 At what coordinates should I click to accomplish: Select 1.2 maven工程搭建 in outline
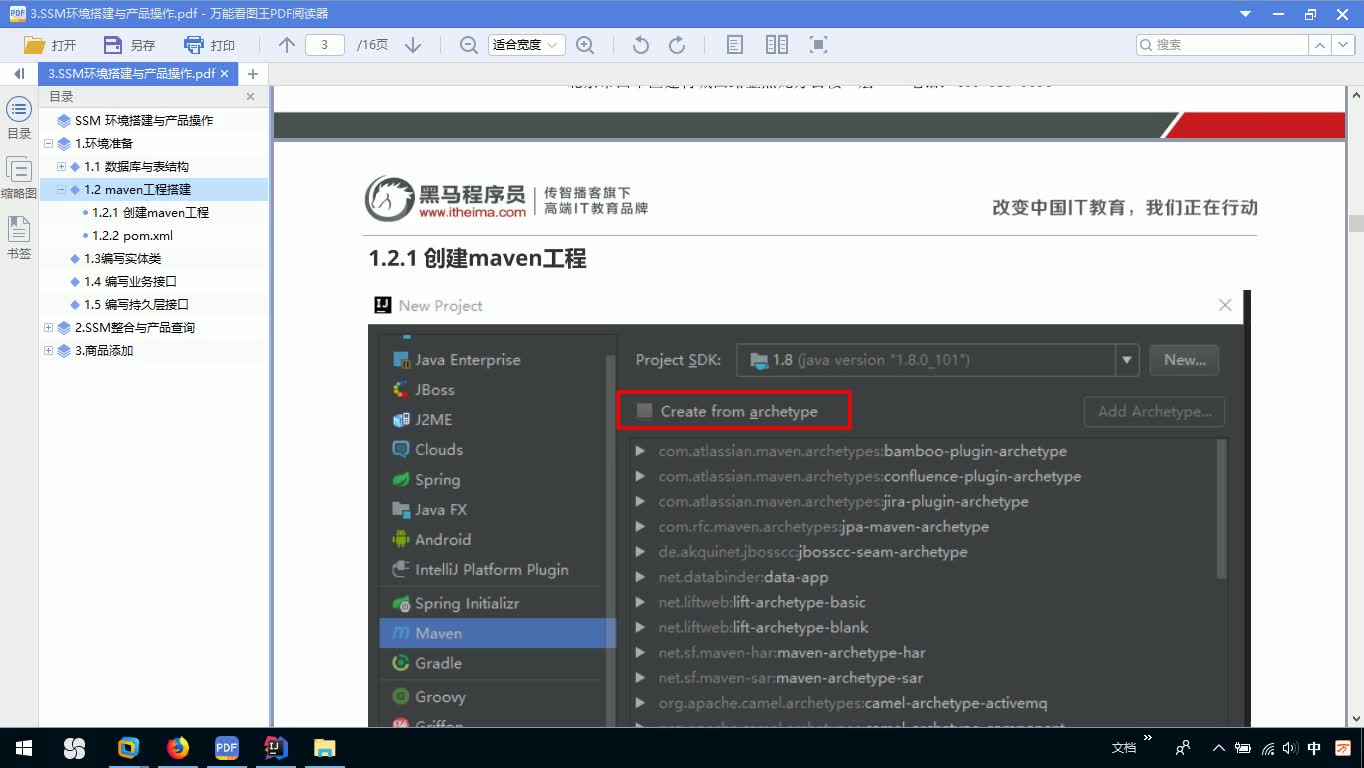pyautogui.click(x=137, y=189)
